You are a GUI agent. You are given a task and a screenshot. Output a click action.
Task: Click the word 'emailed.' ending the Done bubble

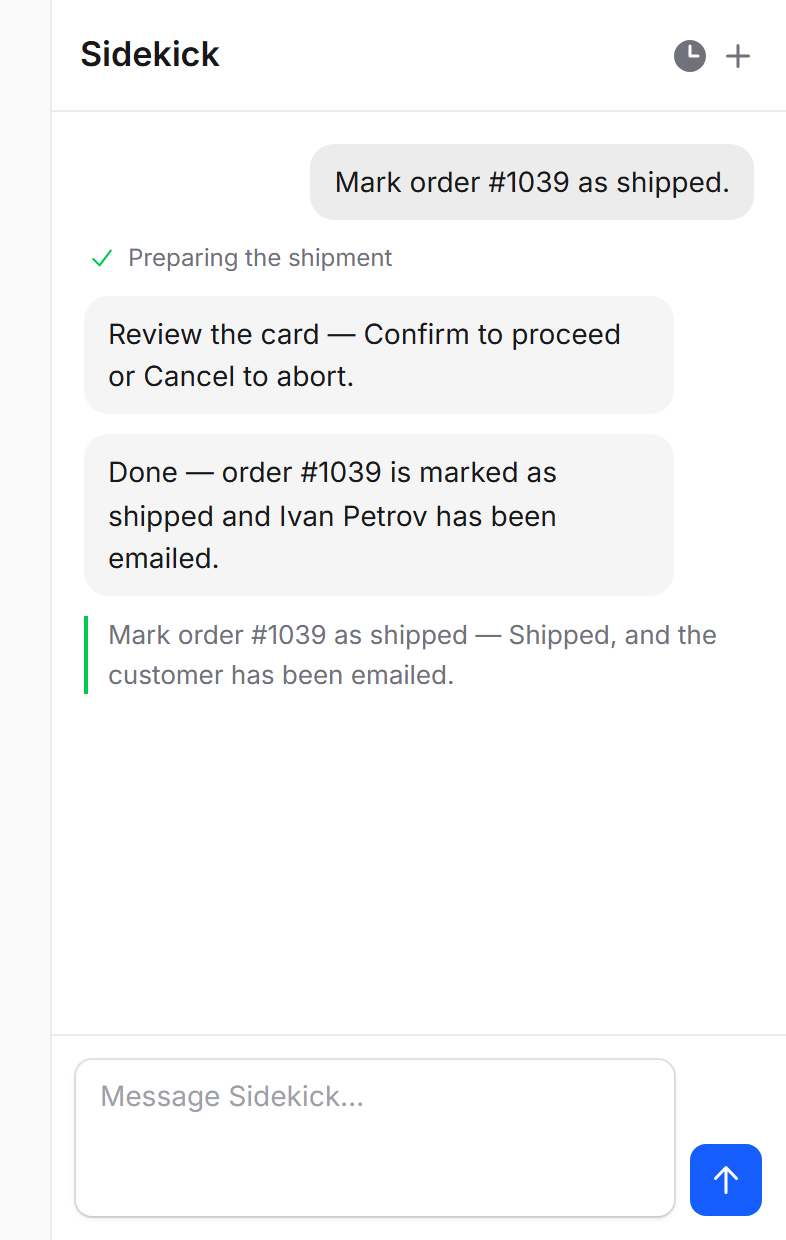click(x=164, y=559)
